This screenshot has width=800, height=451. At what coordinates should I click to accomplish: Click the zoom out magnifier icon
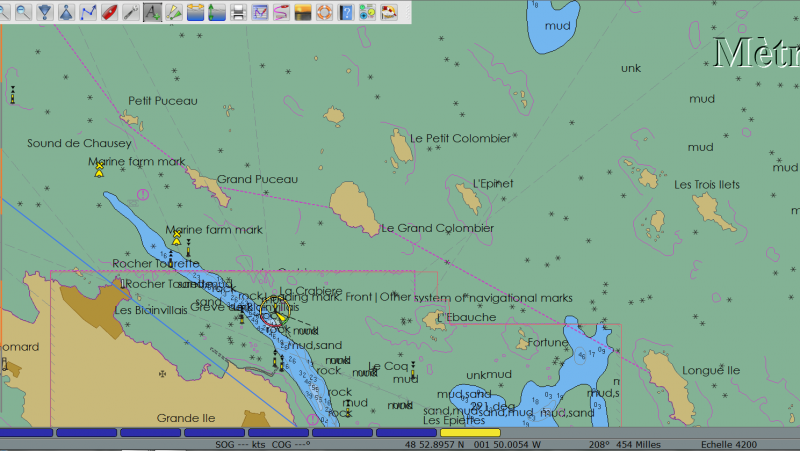[x=22, y=13]
